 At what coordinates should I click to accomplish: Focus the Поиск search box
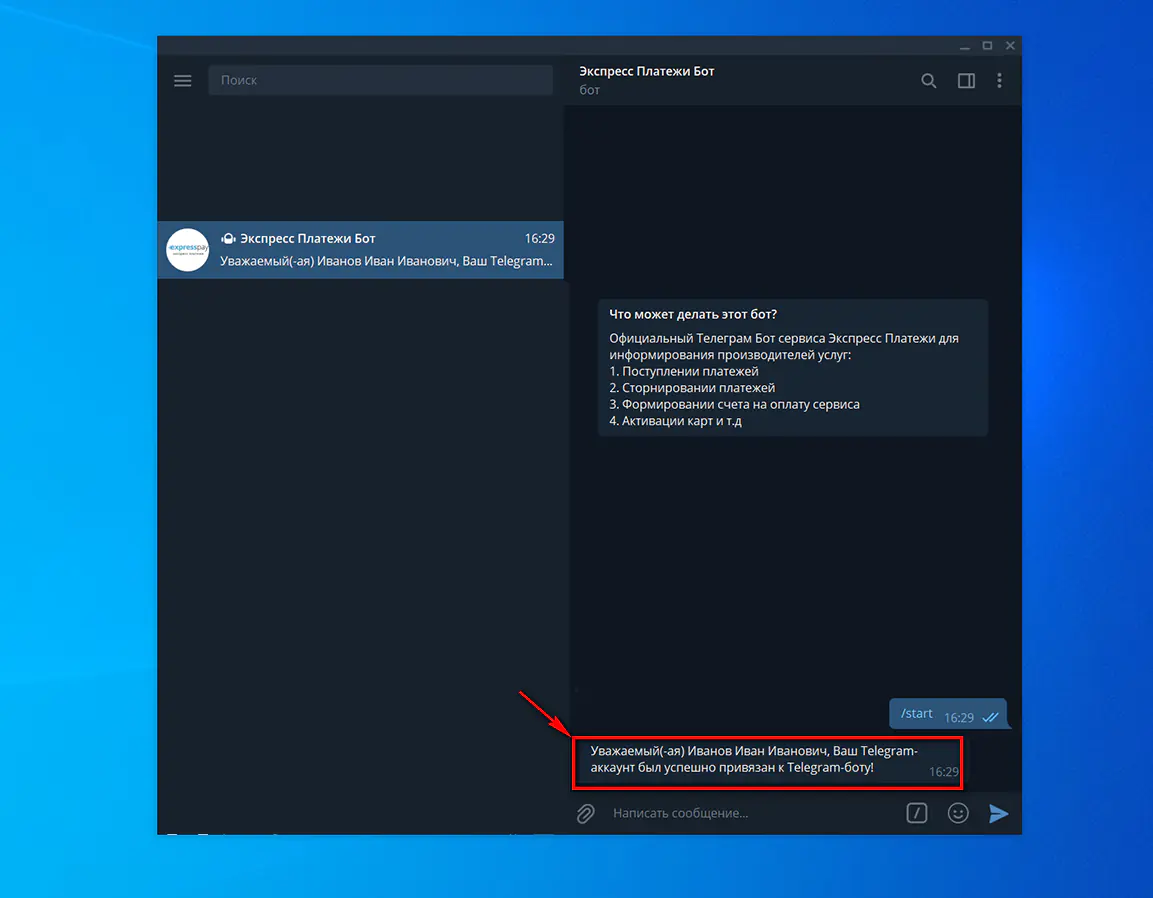380,79
